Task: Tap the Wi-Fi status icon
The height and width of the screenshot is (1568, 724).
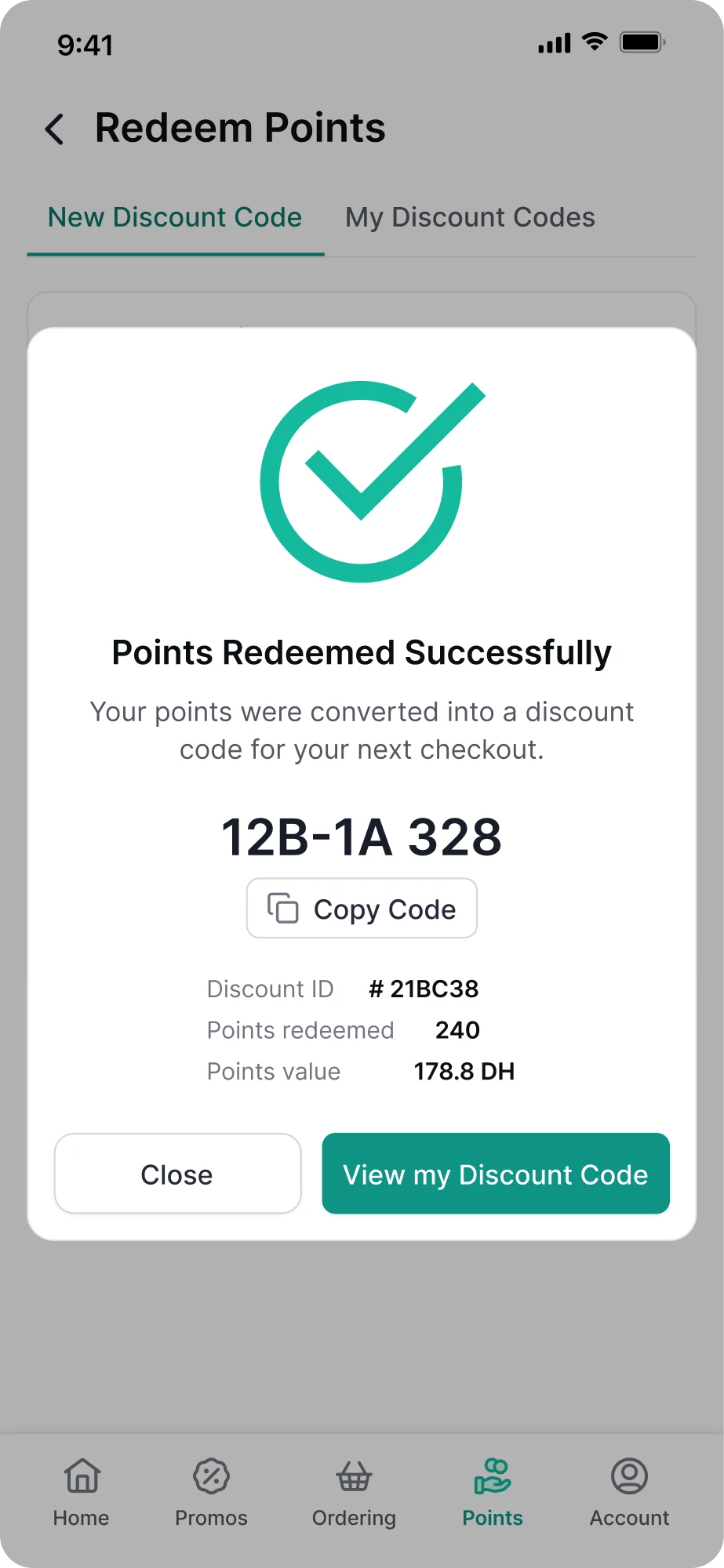Action: pos(595,42)
